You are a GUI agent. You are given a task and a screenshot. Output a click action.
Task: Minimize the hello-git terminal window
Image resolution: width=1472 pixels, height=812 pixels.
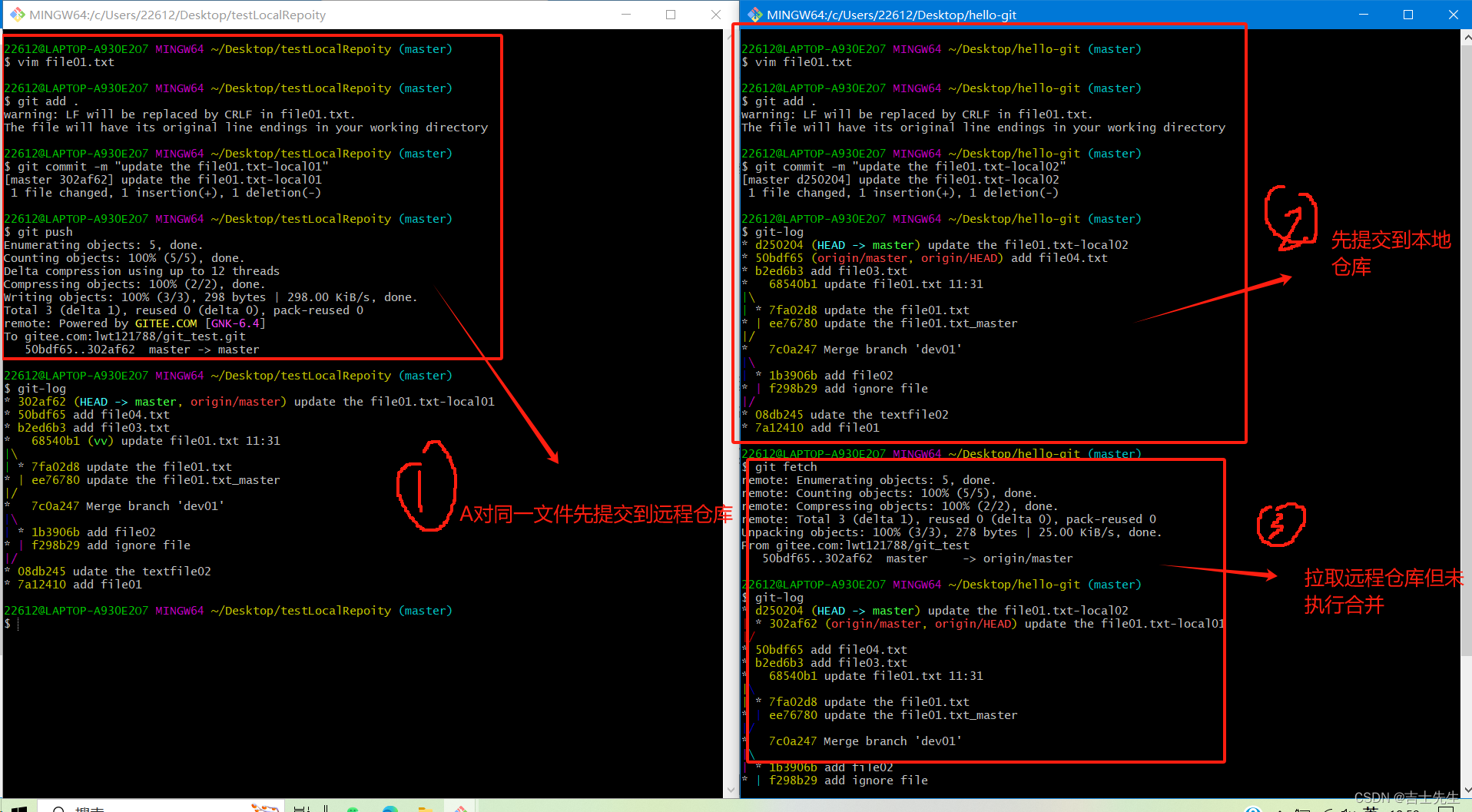(x=1364, y=15)
